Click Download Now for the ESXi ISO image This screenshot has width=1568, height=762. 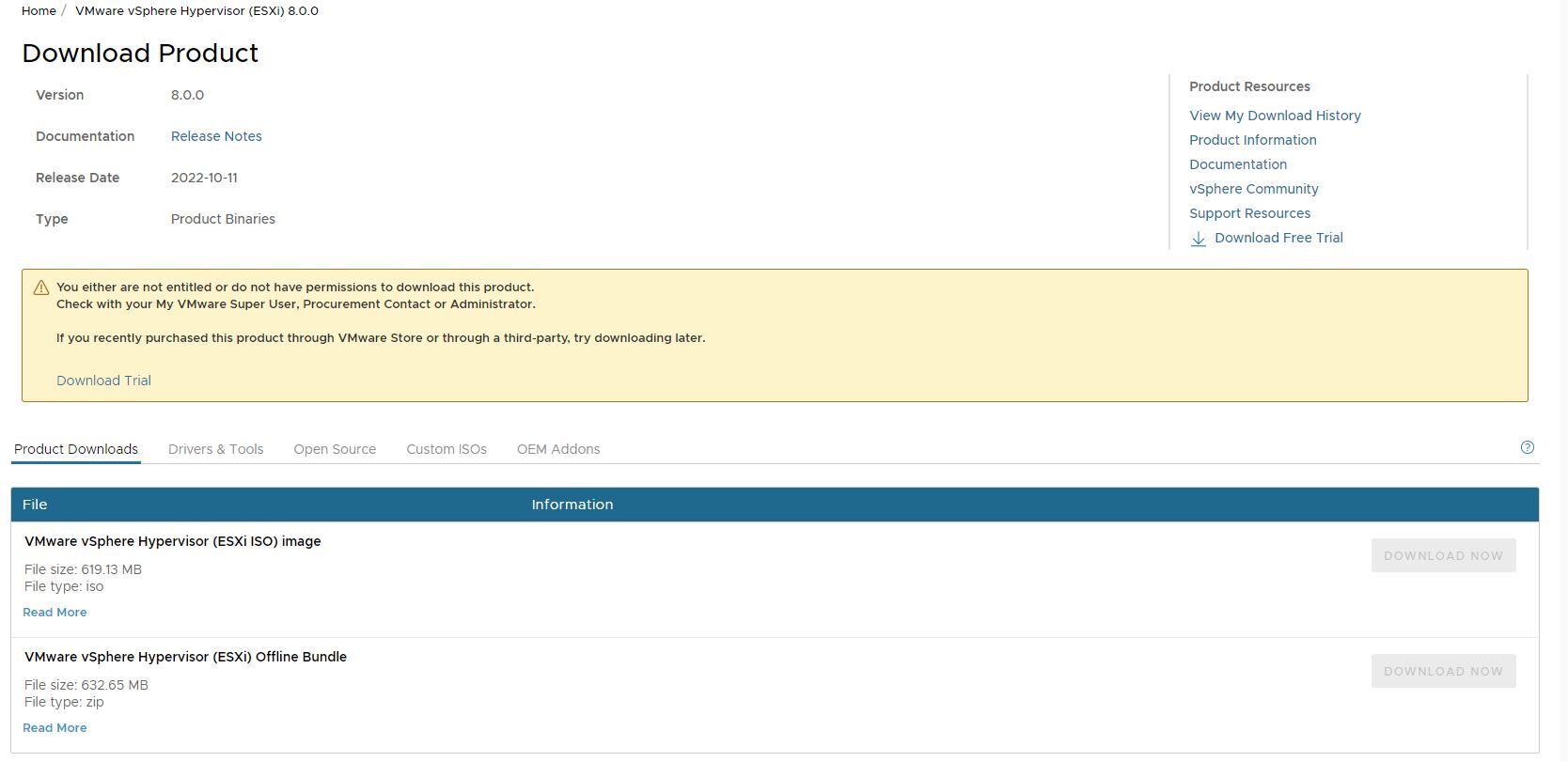1443,555
